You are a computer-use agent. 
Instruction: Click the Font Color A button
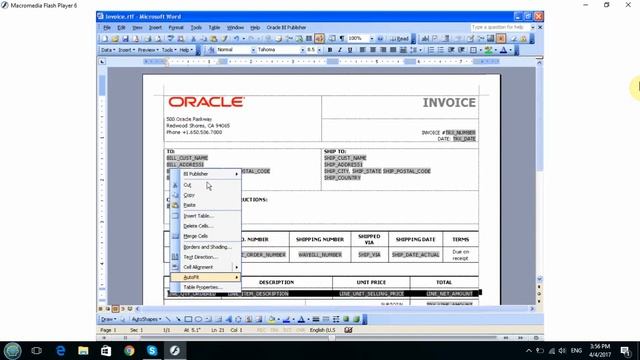[504, 50]
